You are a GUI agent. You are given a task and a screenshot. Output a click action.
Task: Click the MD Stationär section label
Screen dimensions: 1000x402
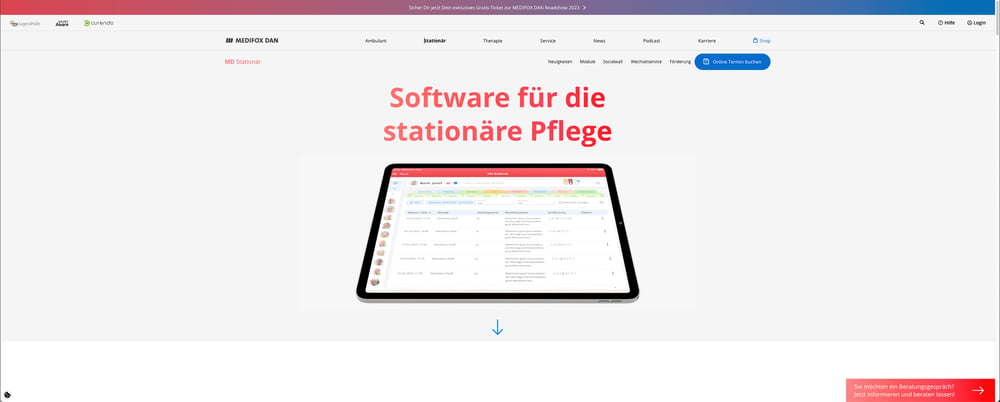tap(243, 62)
